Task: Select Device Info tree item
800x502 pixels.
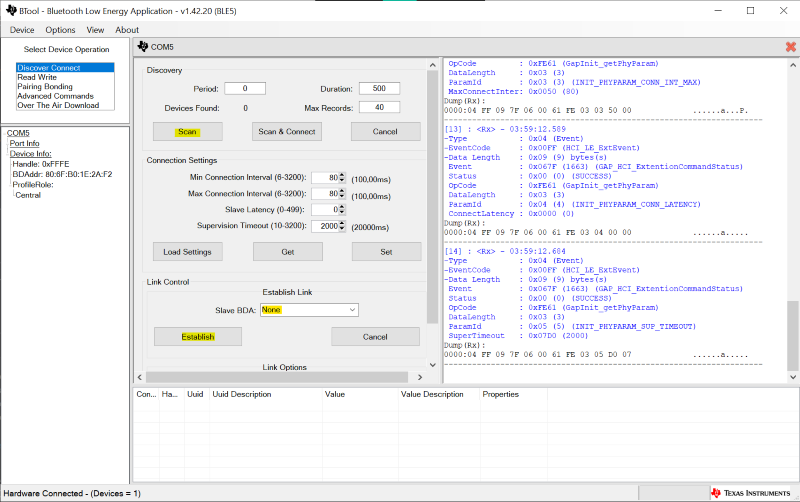Action: click(x=31, y=154)
